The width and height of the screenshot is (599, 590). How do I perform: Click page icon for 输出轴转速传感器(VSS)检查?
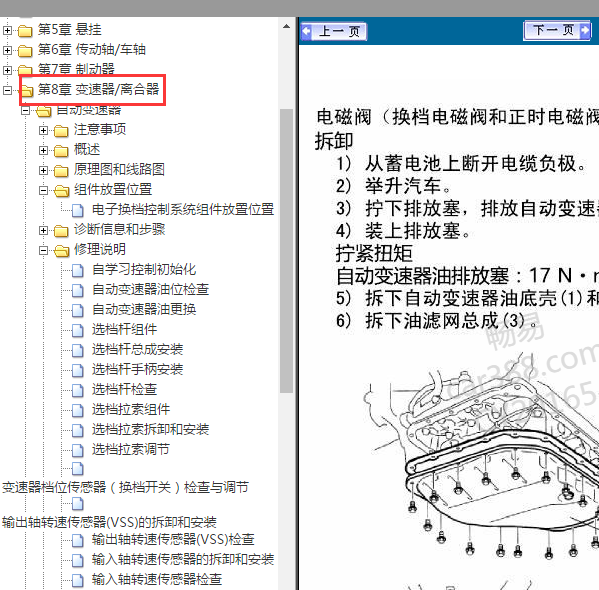pyautogui.click(x=78, y=540)
